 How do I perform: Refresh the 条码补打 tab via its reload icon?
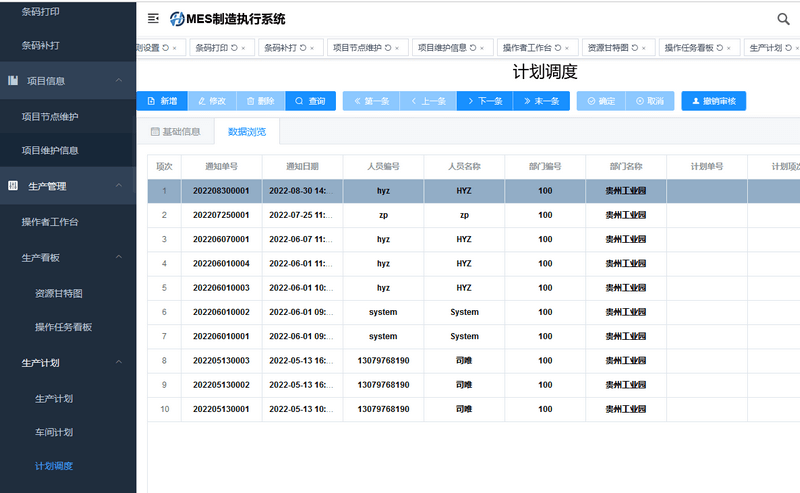tap(303, 47)
